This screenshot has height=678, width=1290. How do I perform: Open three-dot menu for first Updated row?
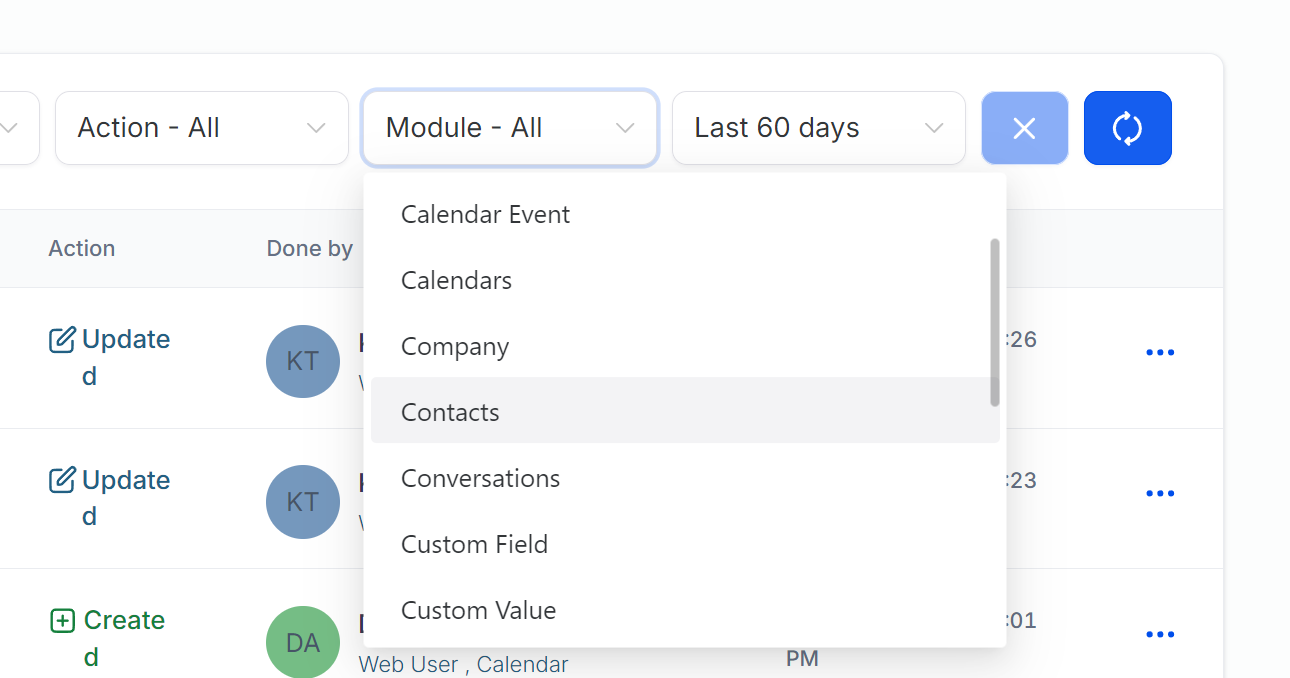coord(1160,352)
